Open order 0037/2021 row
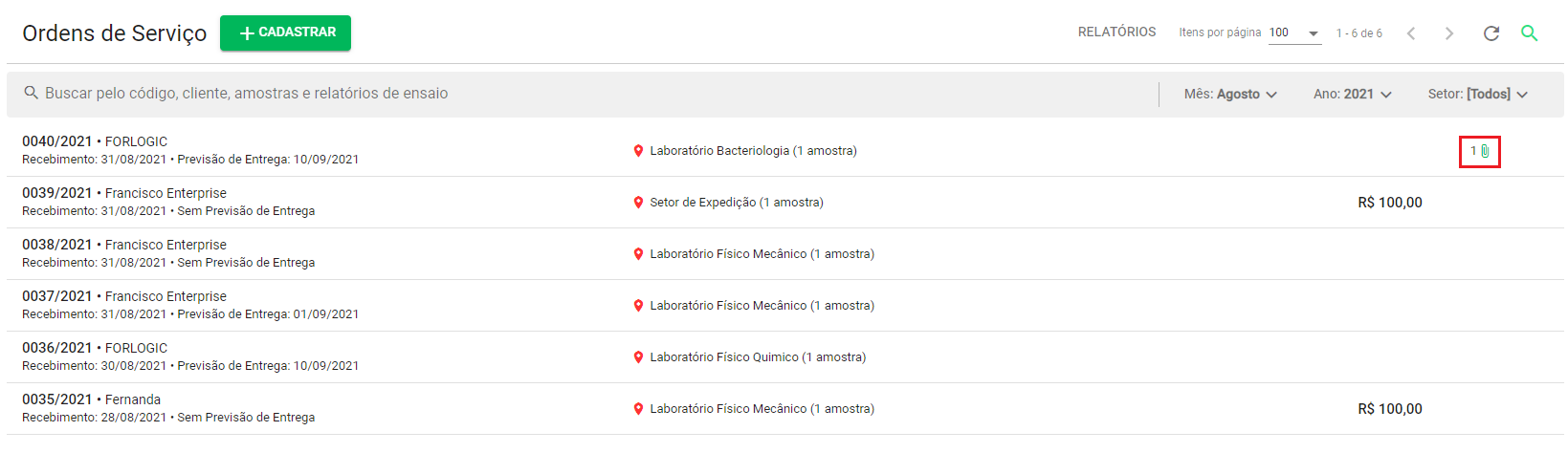This screenshot has height=453, width=1568. [784, 306]
